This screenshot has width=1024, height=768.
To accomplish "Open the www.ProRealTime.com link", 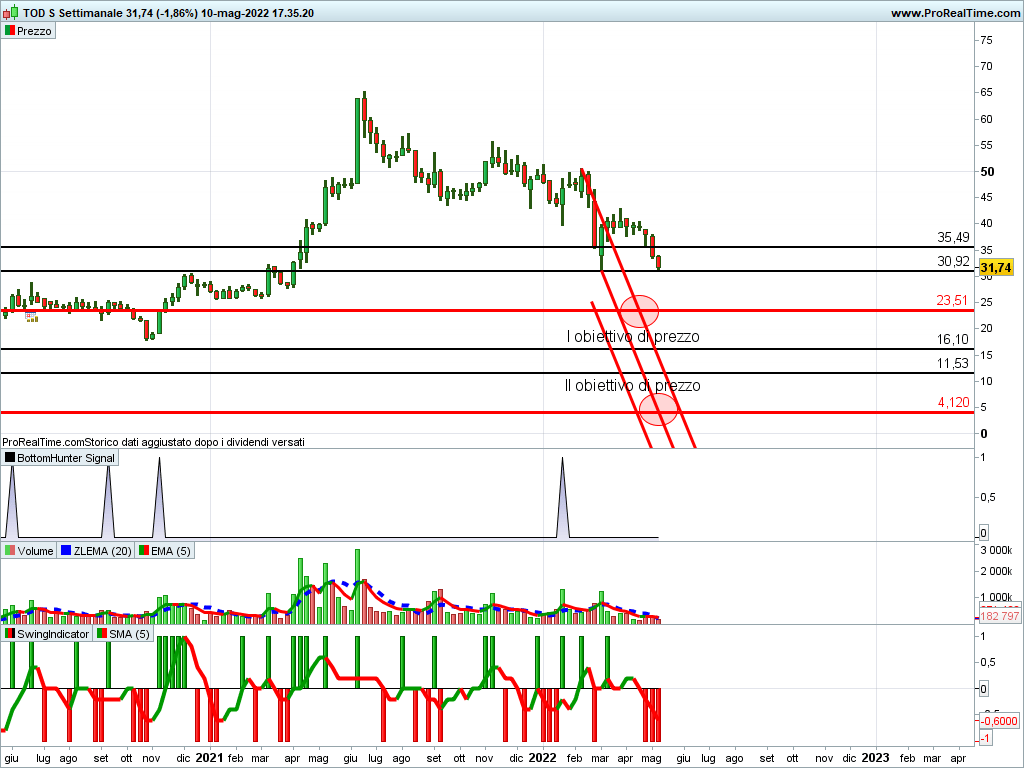I will [x=954, y=13].
